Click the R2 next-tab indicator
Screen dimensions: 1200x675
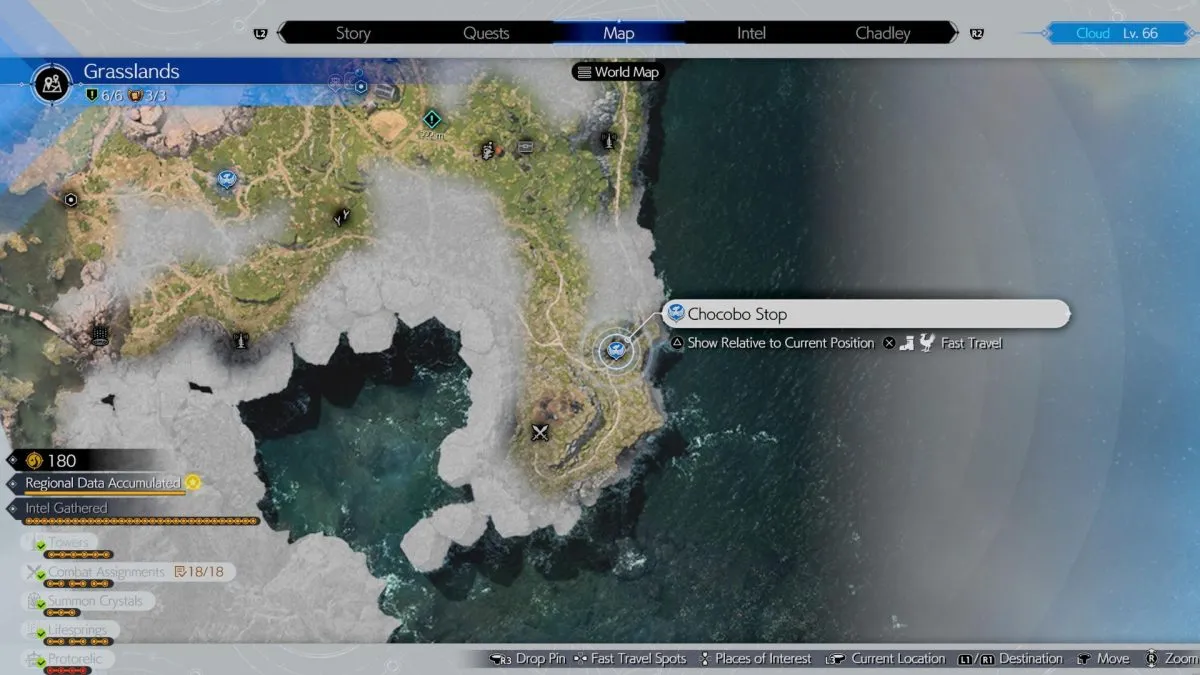(976, 33)
